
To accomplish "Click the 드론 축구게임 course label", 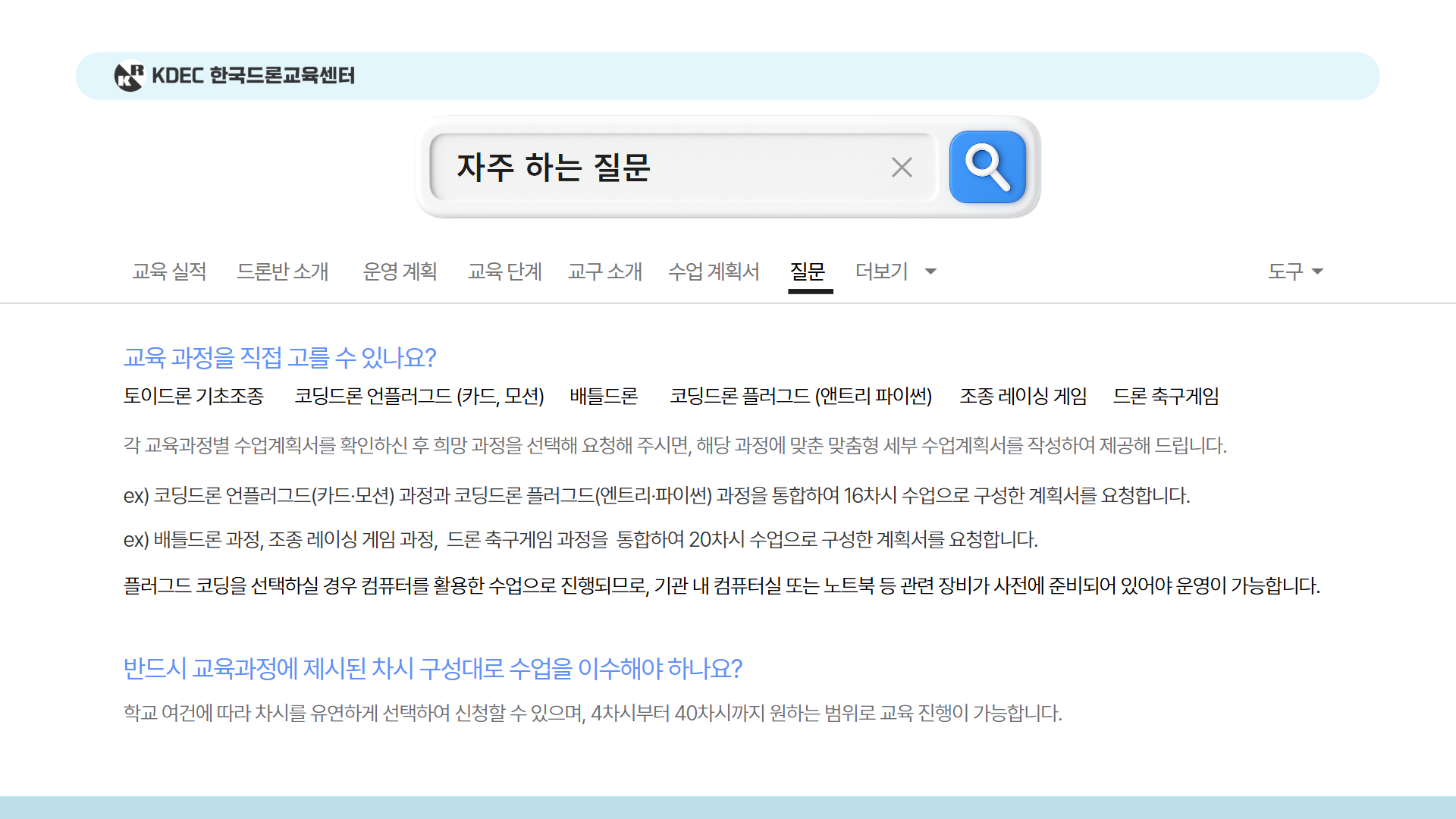I will (x=1168, y=397).
